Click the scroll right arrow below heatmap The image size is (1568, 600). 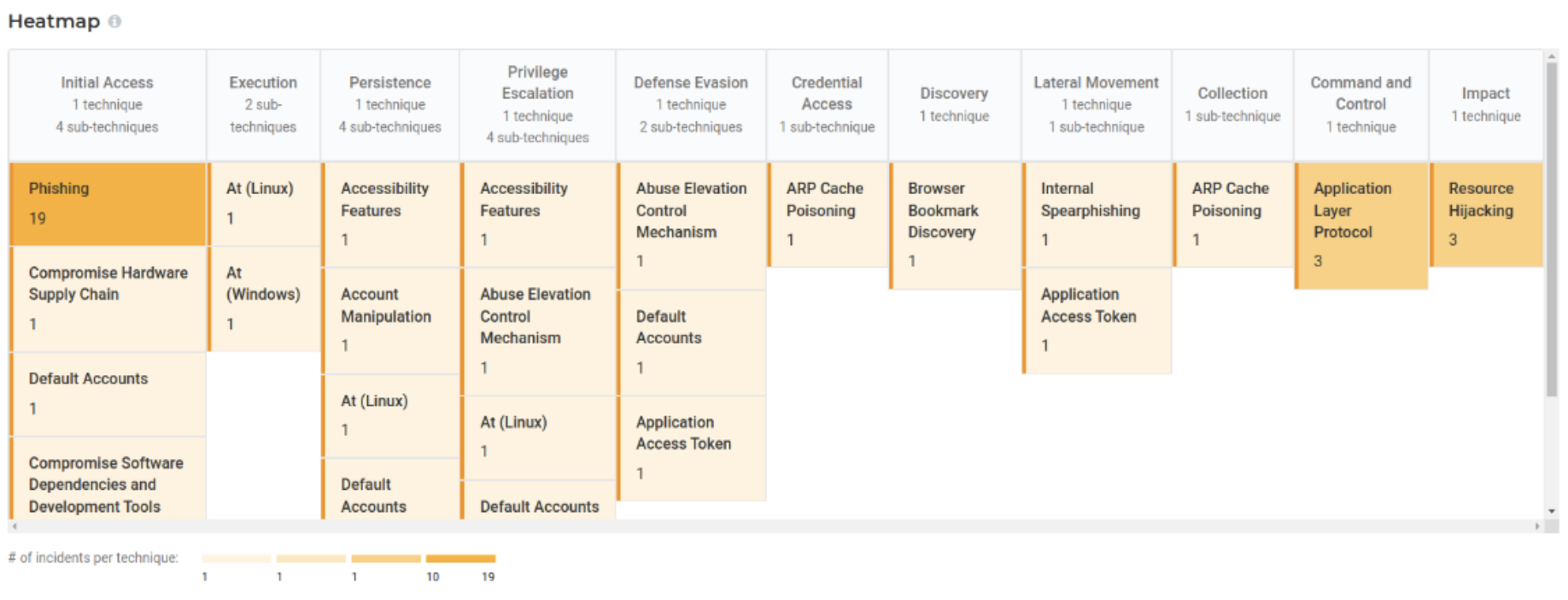pyautogui.click(x=1537, y=526)
